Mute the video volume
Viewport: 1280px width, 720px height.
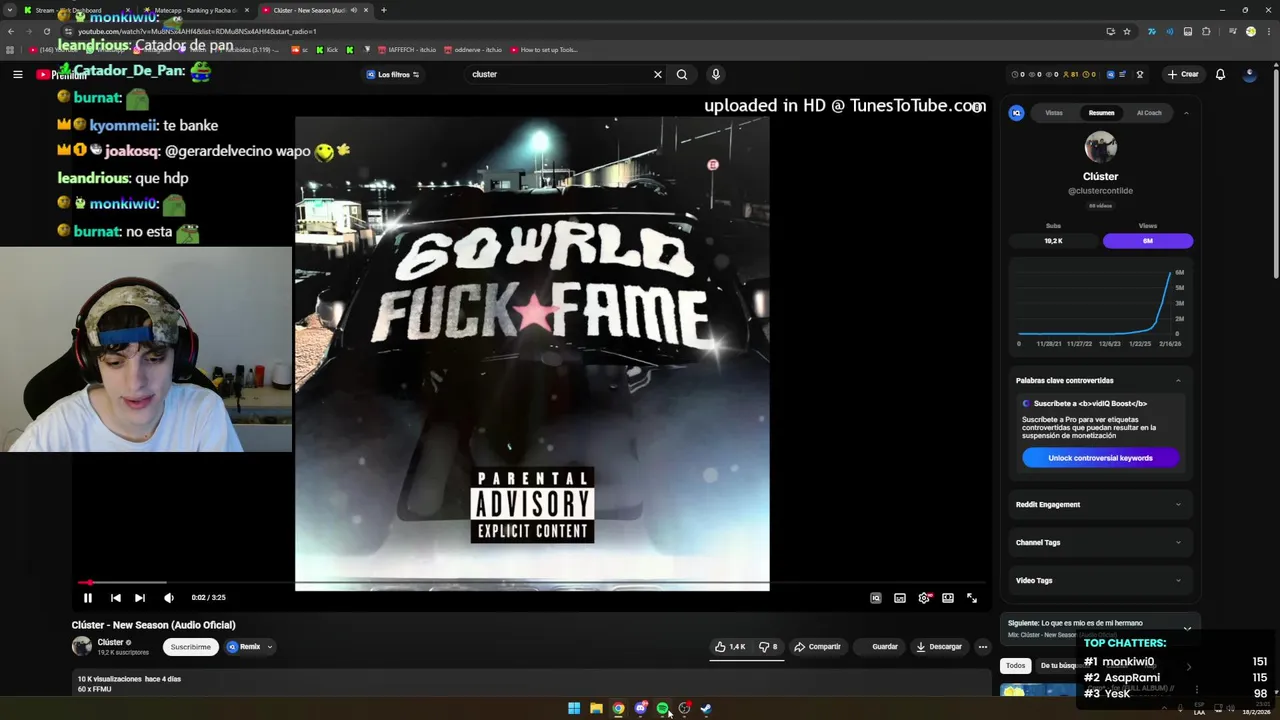(x=169, y=598)
